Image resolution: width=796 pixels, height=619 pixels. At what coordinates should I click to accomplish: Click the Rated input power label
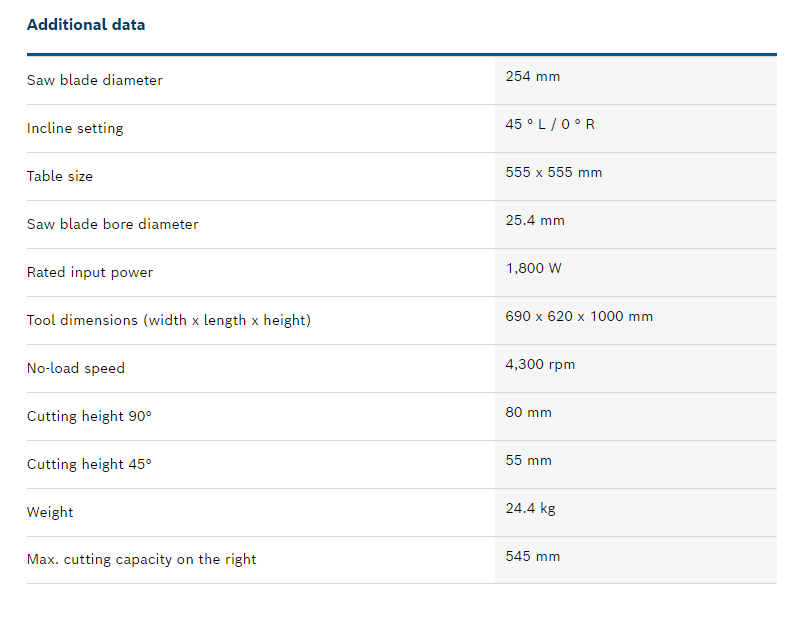pos(90,272)
